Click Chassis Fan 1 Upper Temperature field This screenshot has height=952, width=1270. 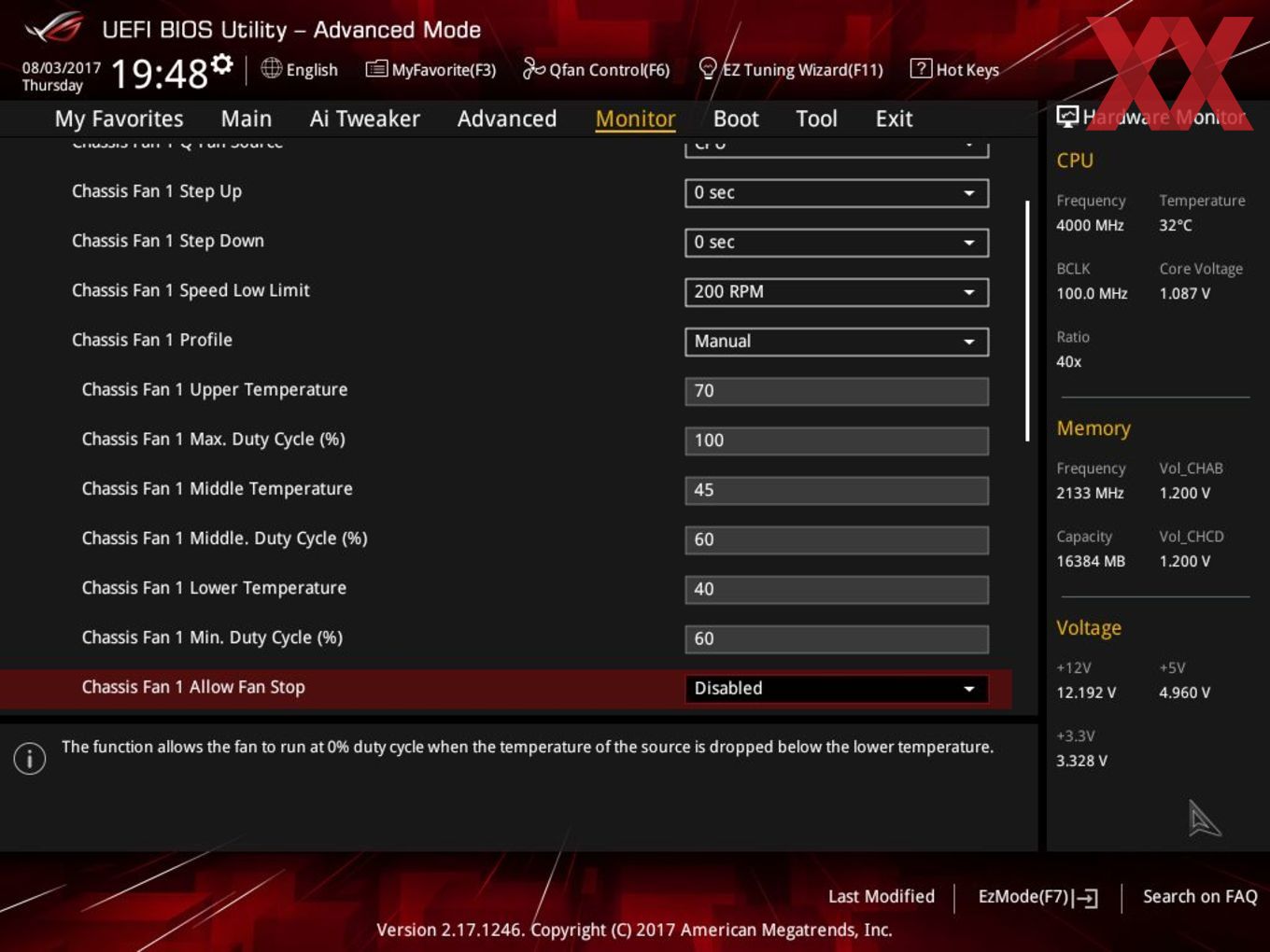pos(837,391)
